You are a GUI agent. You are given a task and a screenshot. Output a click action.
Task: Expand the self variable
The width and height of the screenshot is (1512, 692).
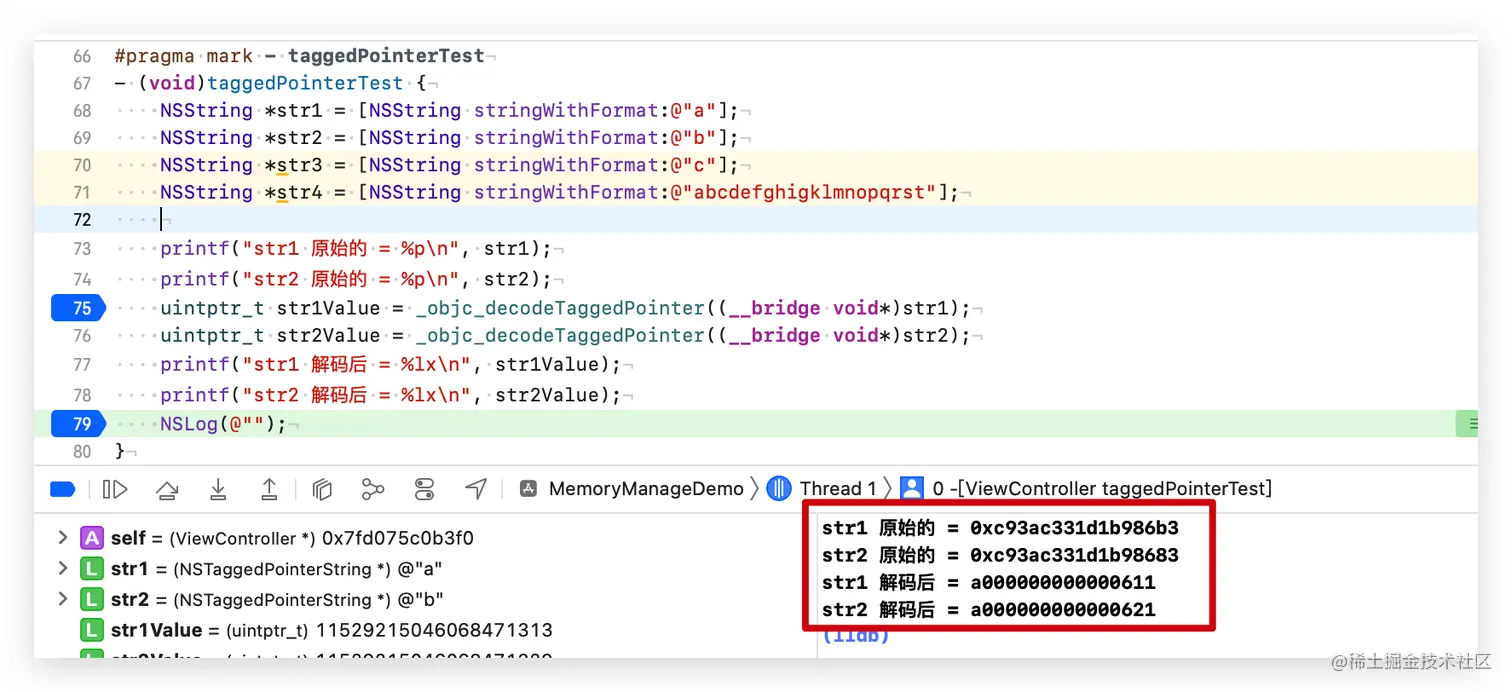coord(63,537)
